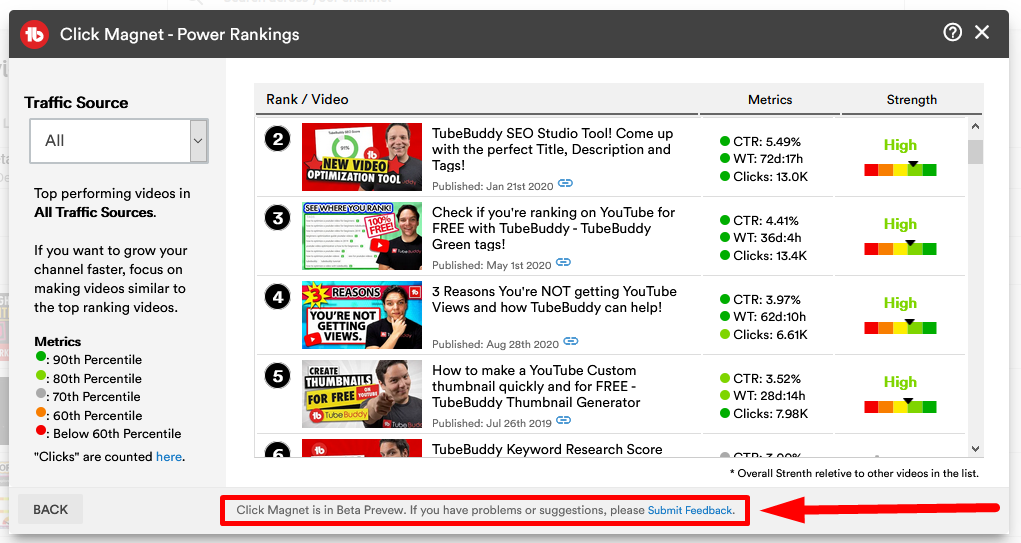
Task: Click the list scrollbar thumb
Action: [x=975, y=151]
